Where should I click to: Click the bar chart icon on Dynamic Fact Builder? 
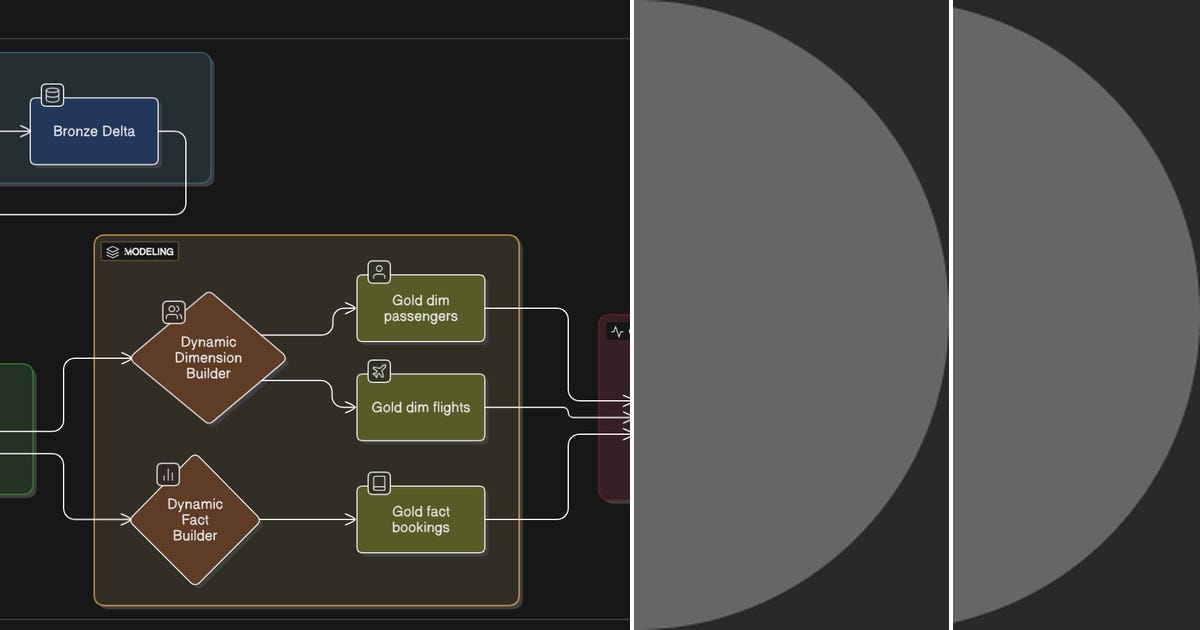(x=166, y=473)
